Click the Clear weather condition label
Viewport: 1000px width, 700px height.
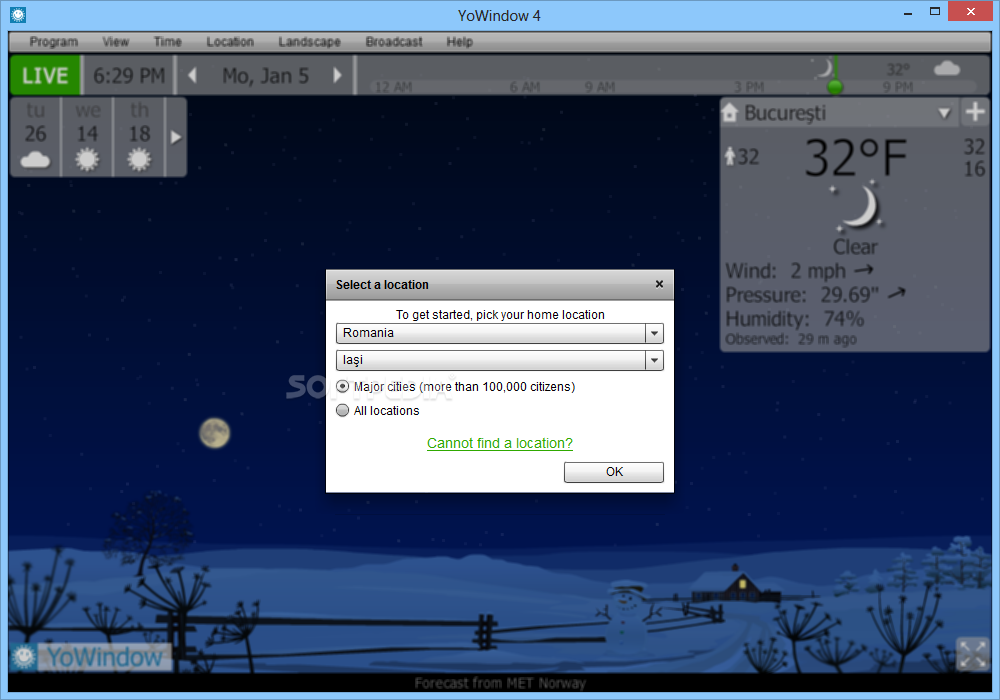pyautogui.click(x=855, y=247)
